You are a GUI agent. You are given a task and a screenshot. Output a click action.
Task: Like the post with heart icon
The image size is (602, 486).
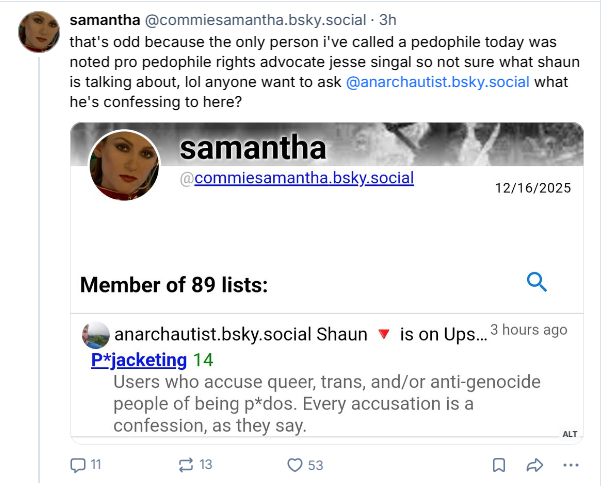point(295,465)
